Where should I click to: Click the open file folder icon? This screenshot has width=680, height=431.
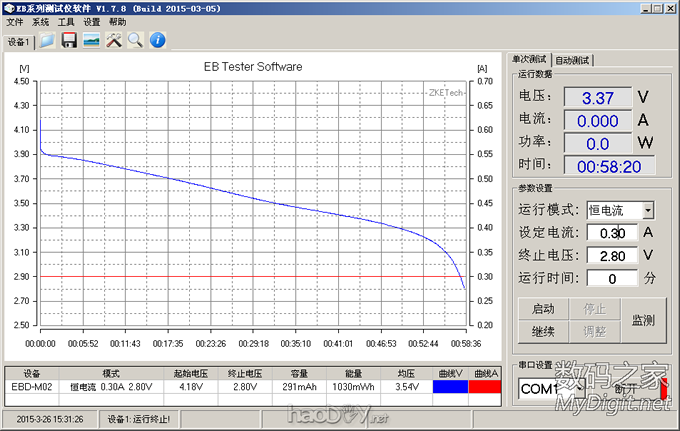coord(47,41)
